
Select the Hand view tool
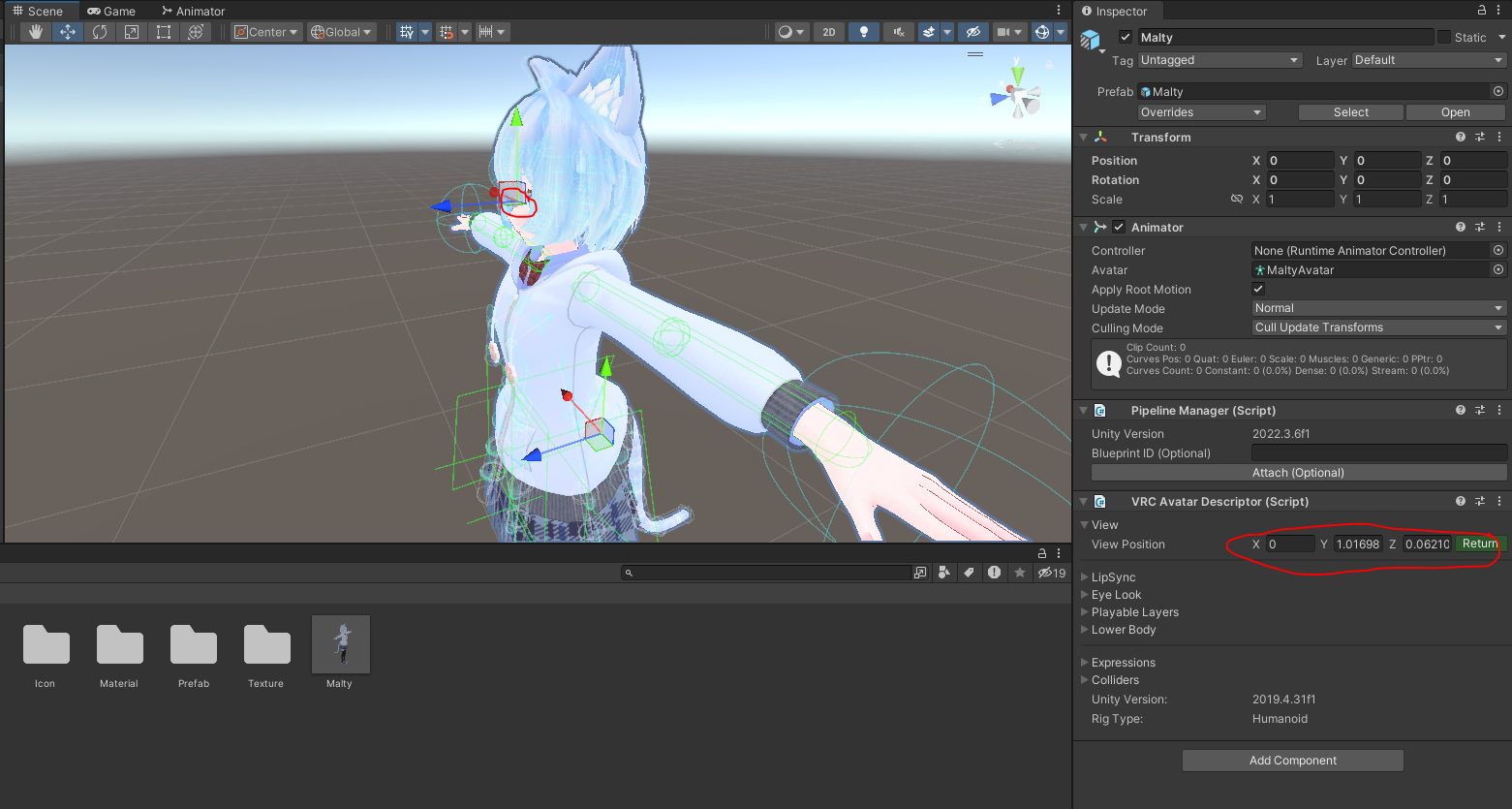[36, 32]
